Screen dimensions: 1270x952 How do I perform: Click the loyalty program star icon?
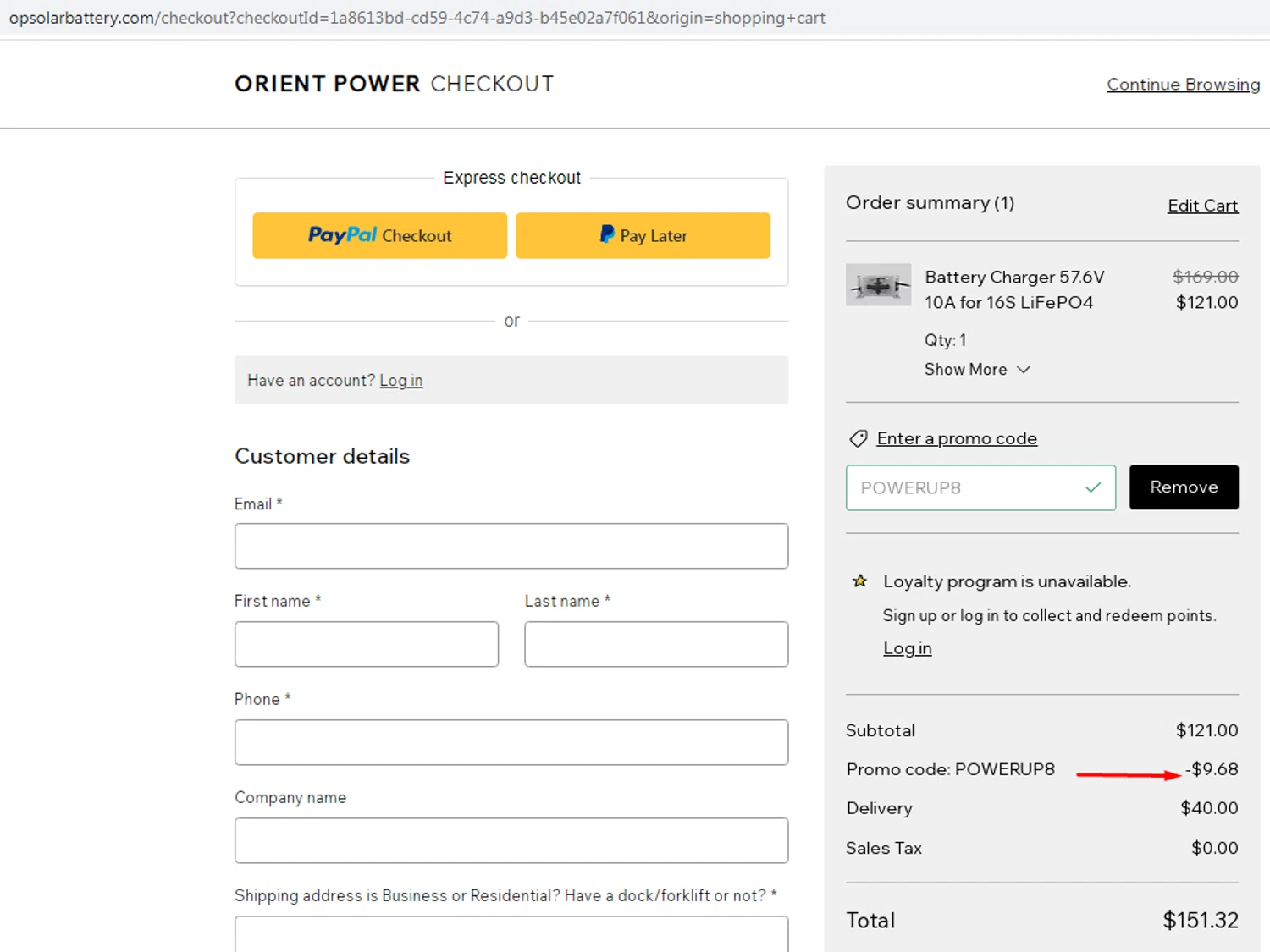(859, 581)
